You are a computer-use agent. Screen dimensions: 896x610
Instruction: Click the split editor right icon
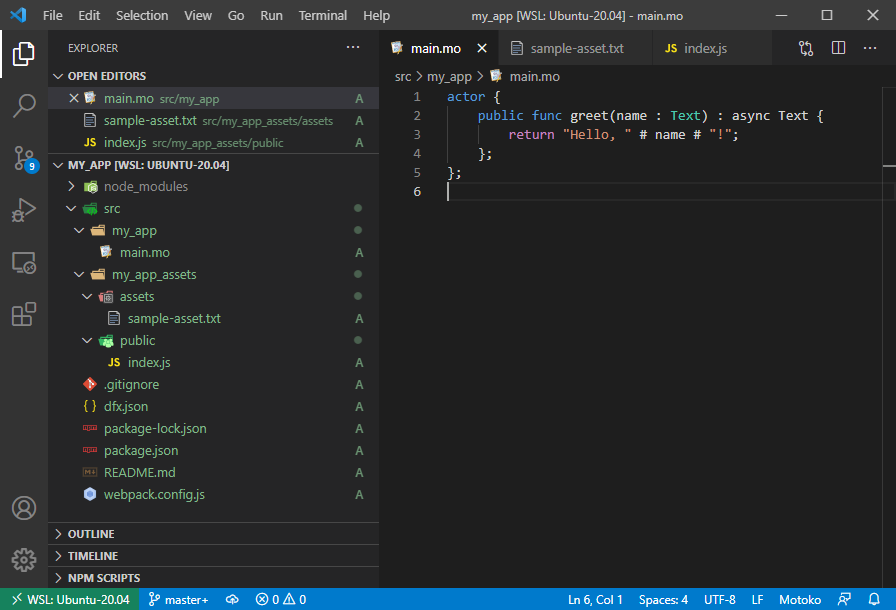[x=838, y=48]
